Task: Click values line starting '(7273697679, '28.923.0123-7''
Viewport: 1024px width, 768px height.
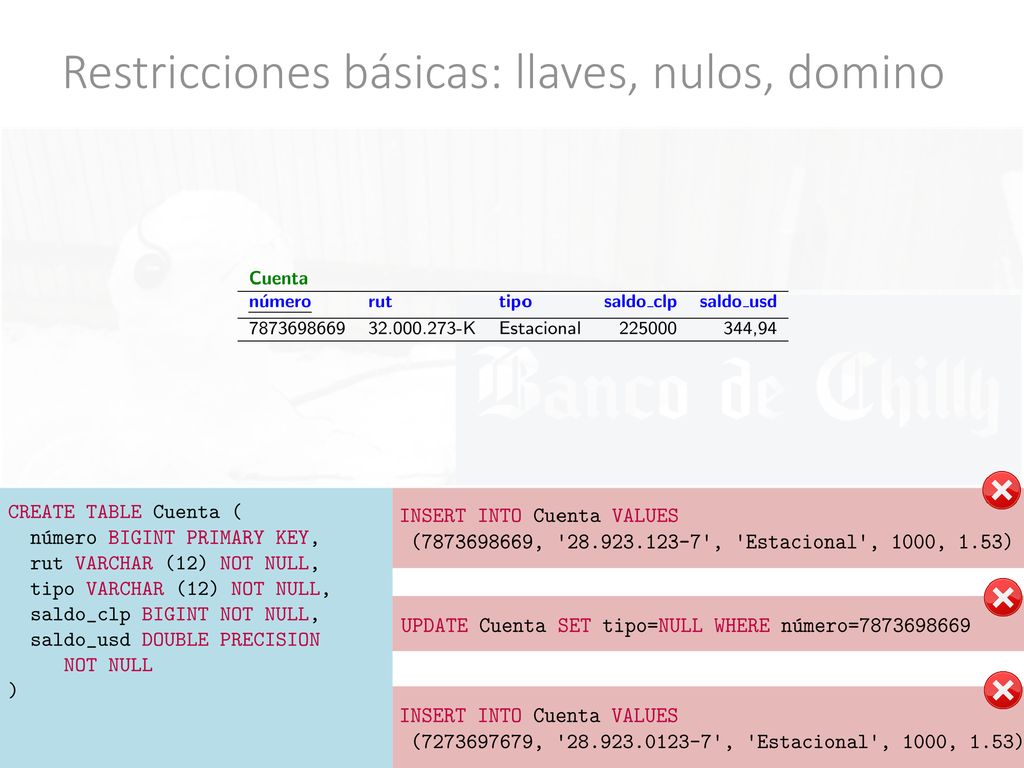Action: click(717, 742)
